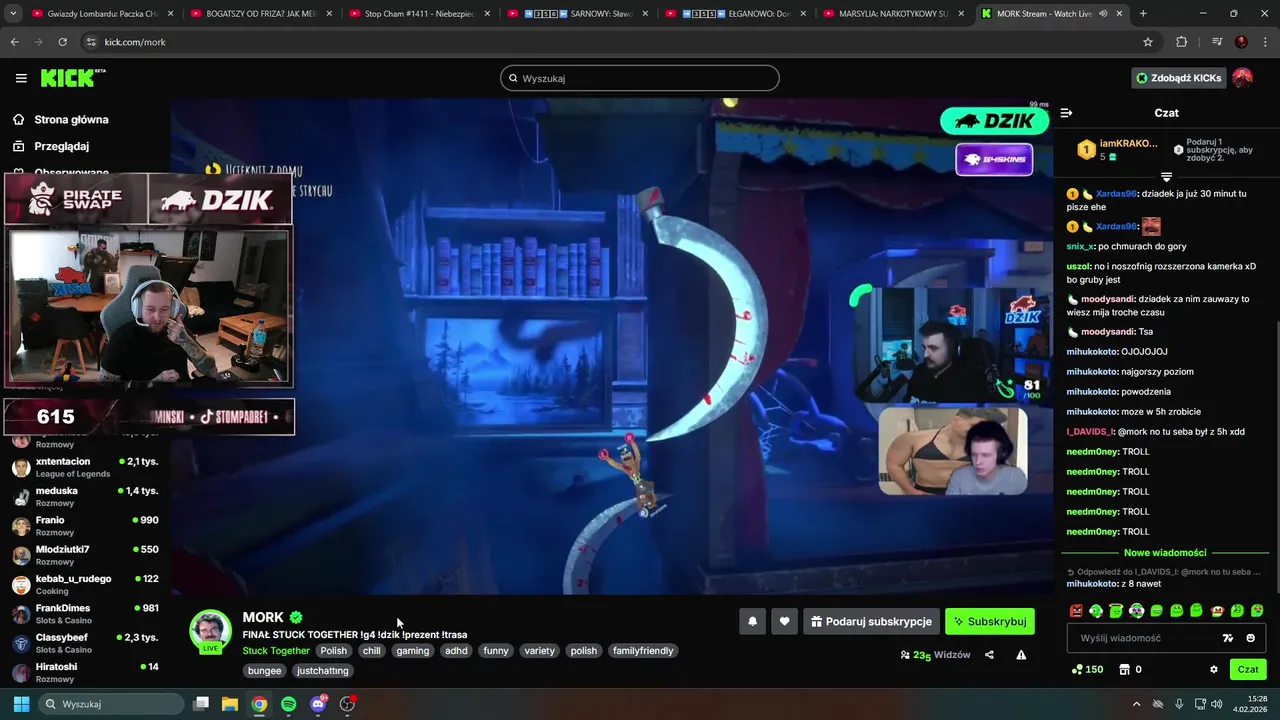Select the funny tag
Screen dimensions: 1280x720
tap(496, 651)
